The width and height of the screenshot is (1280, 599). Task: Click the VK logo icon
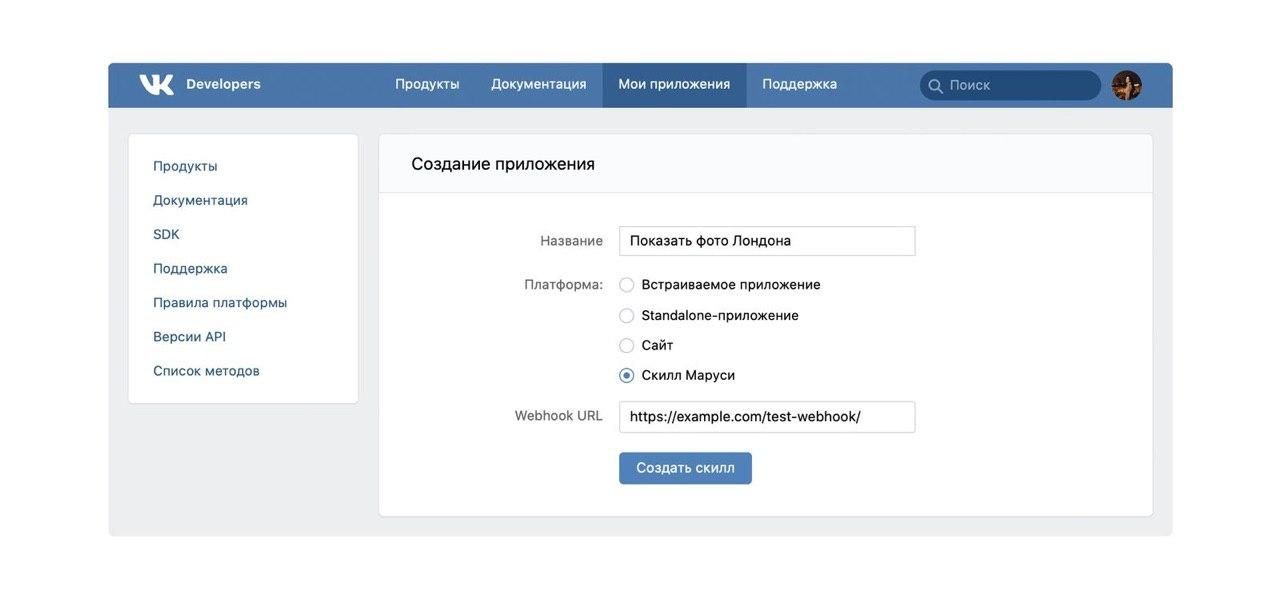(156, 85)
